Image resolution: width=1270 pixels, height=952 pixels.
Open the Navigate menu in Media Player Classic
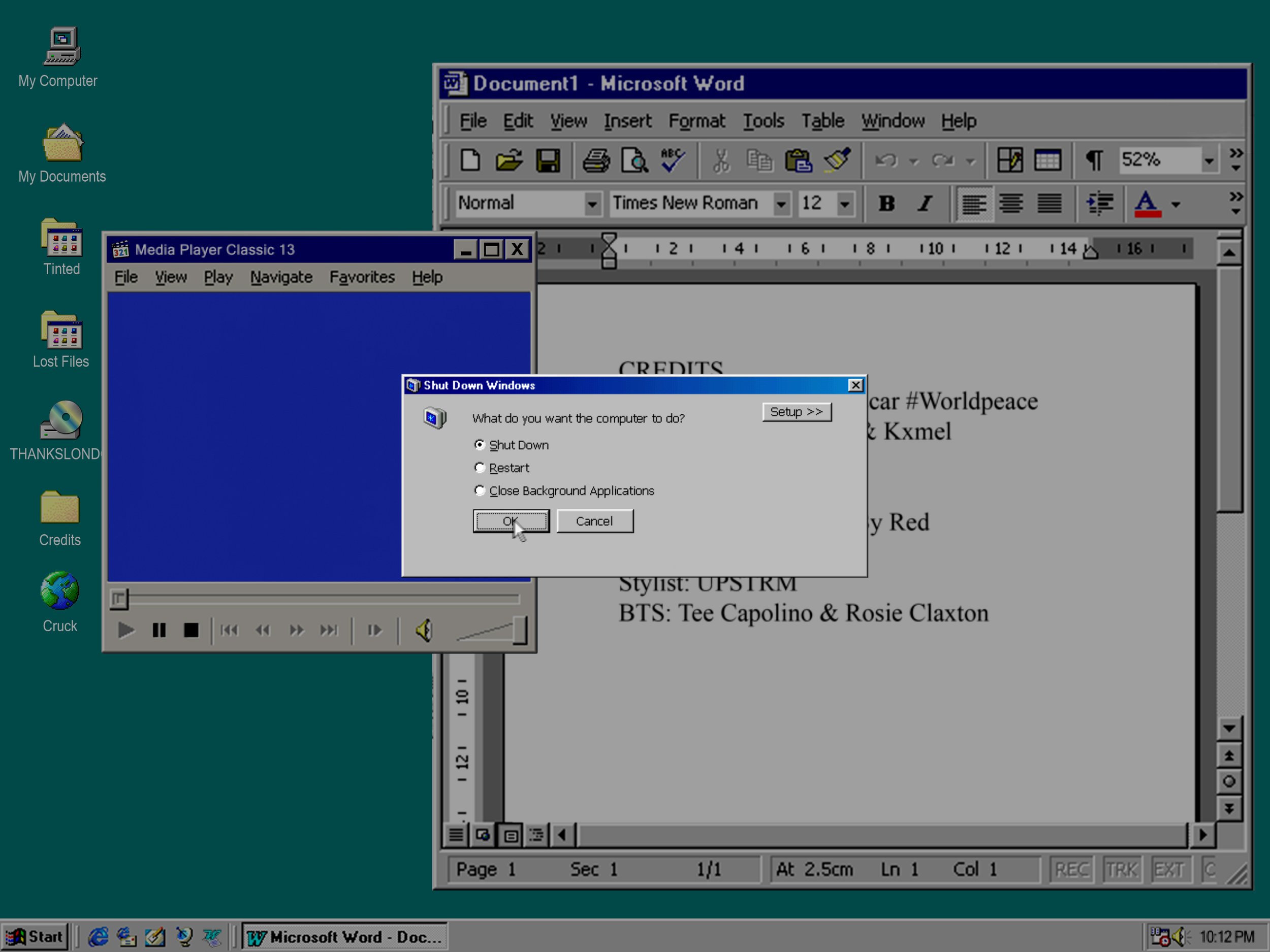[281, 277]
